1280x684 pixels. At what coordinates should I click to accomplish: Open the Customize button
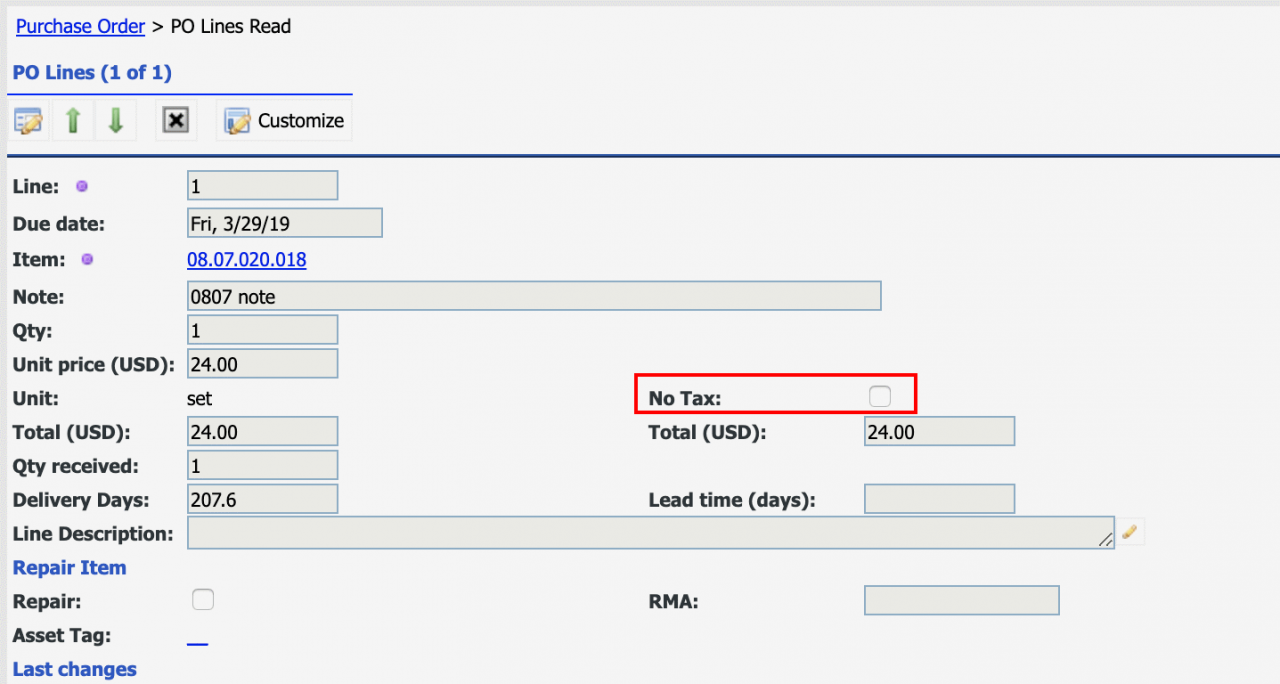285,121
